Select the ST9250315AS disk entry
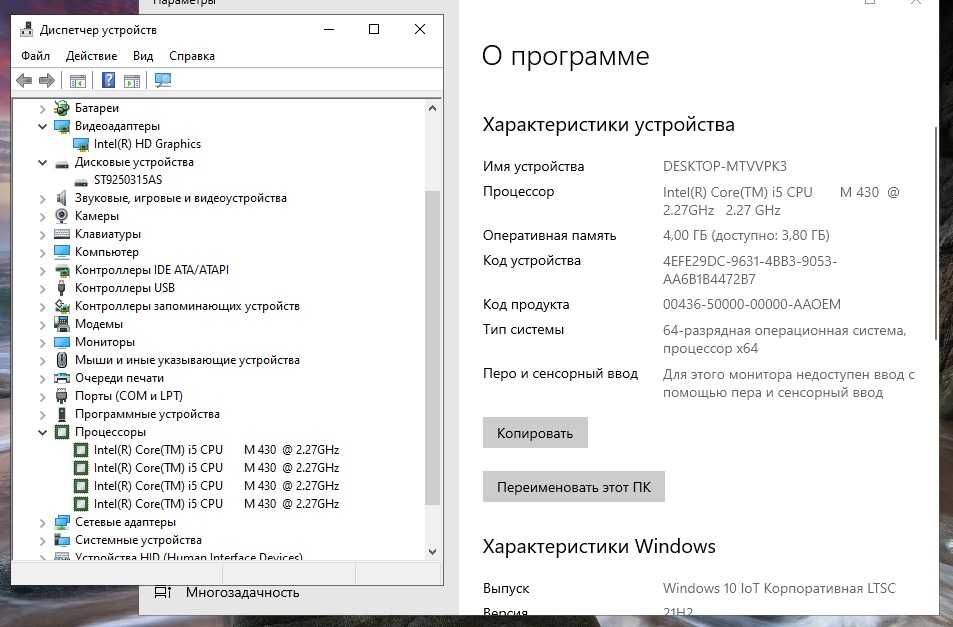 click(128, 180)
